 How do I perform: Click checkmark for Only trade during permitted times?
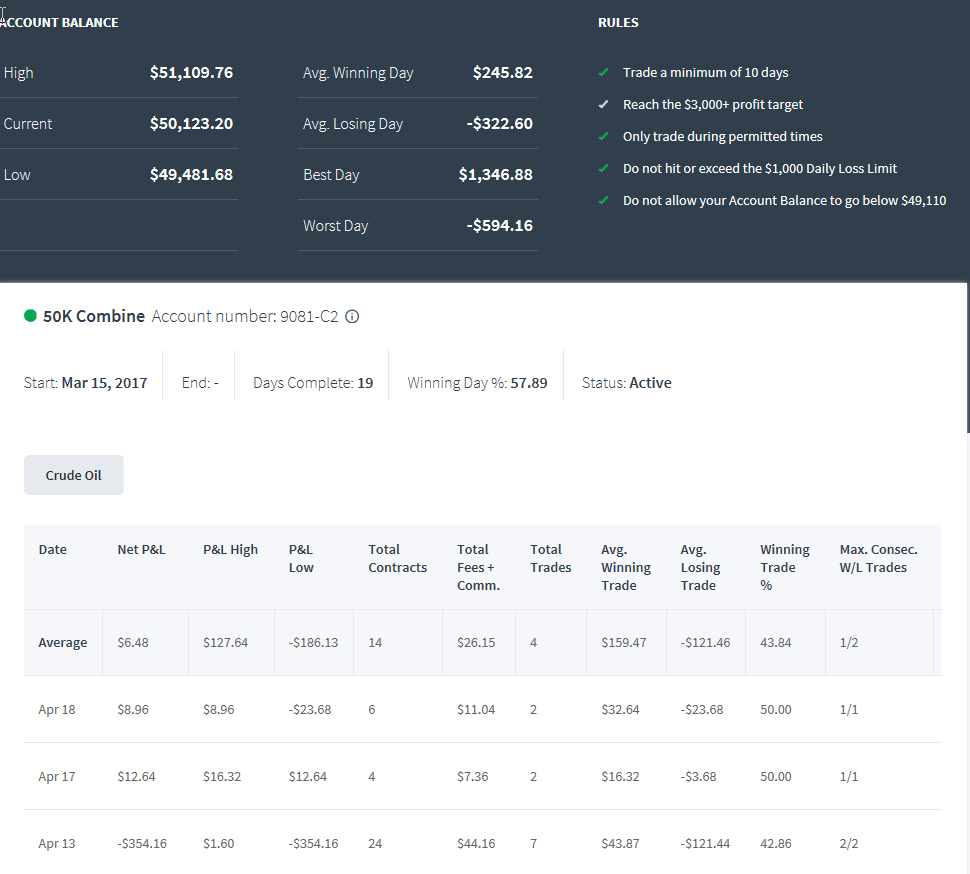coord(604,137)
